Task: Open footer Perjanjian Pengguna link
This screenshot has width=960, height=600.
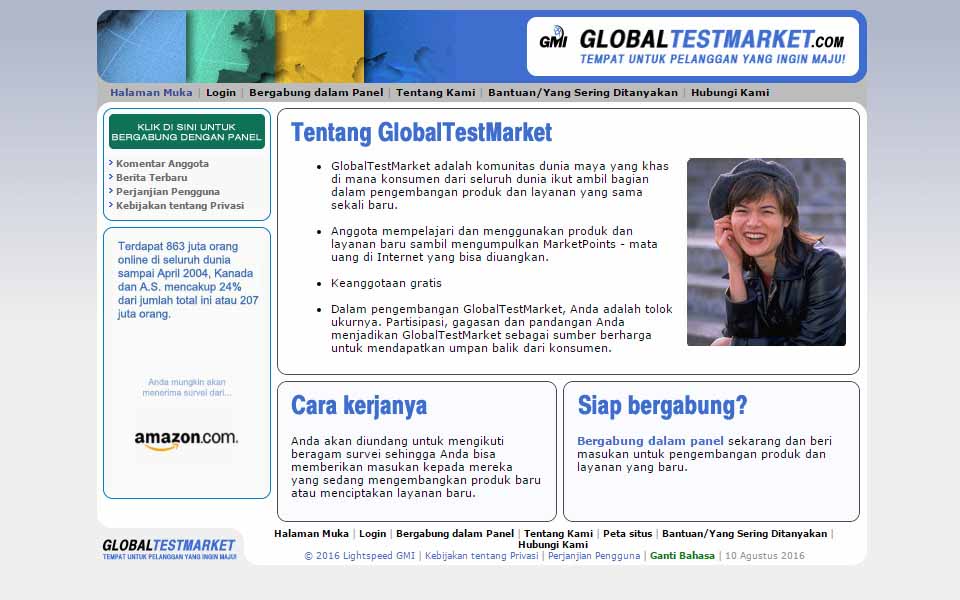Action: tap(594, 555)
